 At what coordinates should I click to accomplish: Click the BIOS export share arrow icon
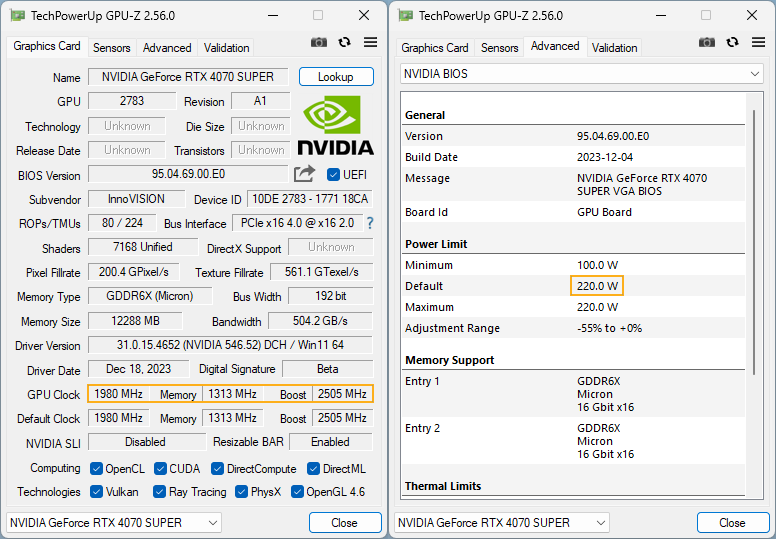coord(304,174)
